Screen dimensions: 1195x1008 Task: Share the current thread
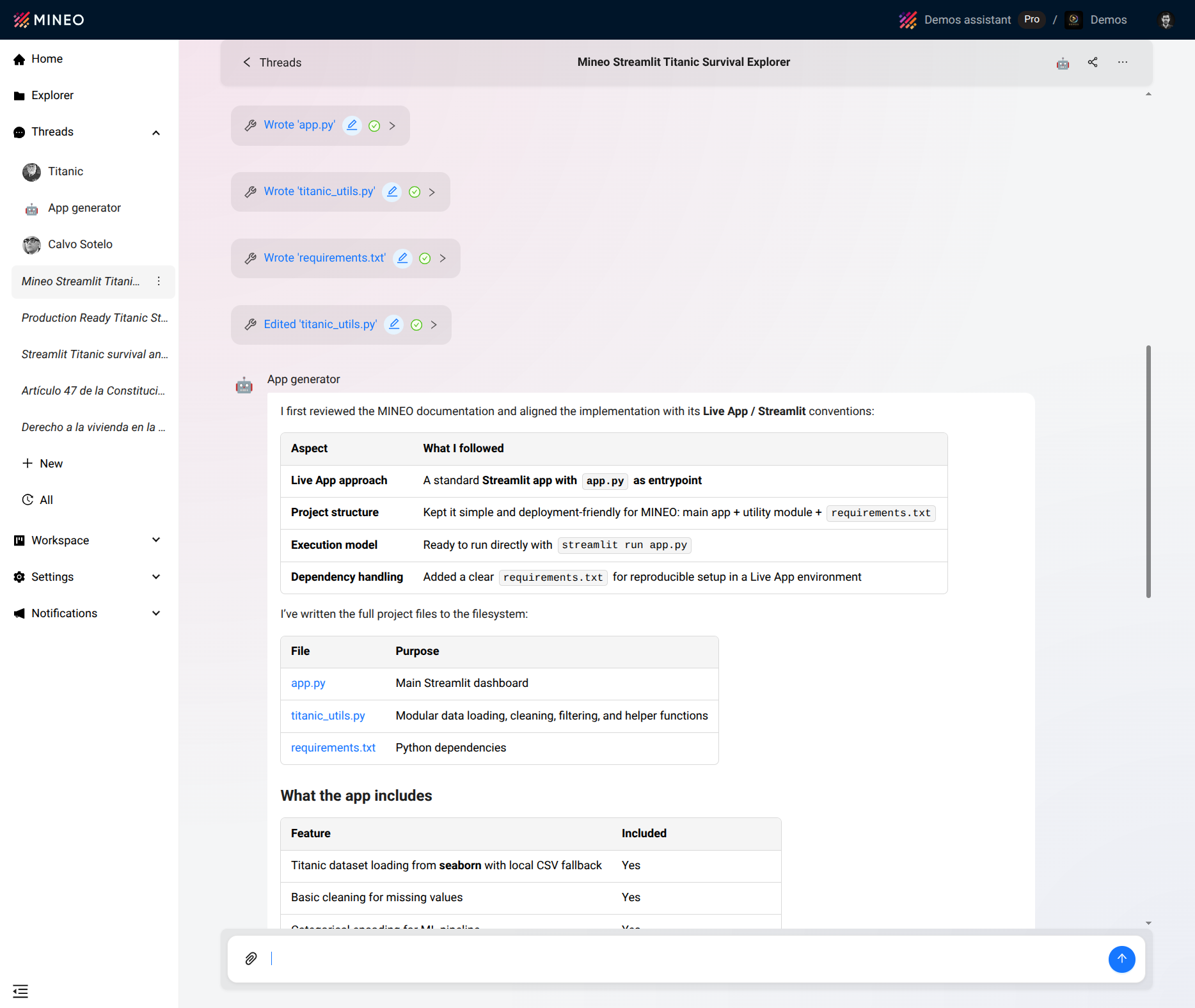pos(1093,62)
